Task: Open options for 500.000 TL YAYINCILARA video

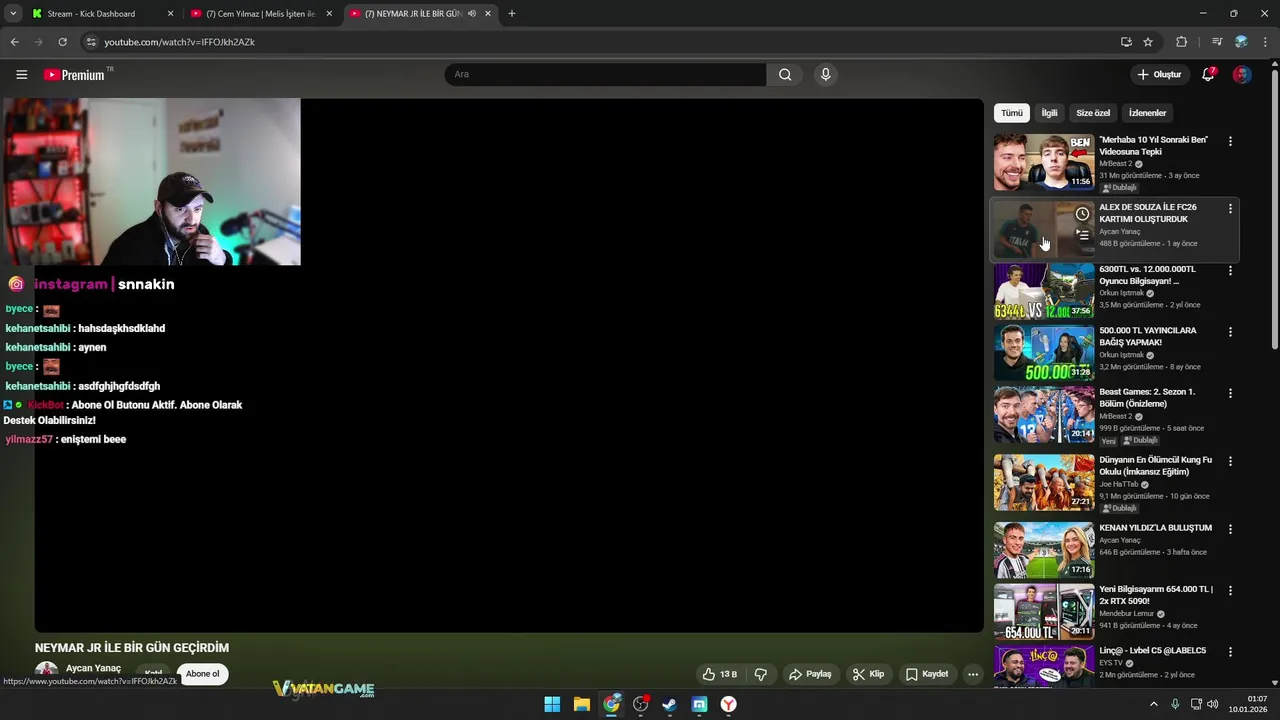Action: (x=1230, y=332)
